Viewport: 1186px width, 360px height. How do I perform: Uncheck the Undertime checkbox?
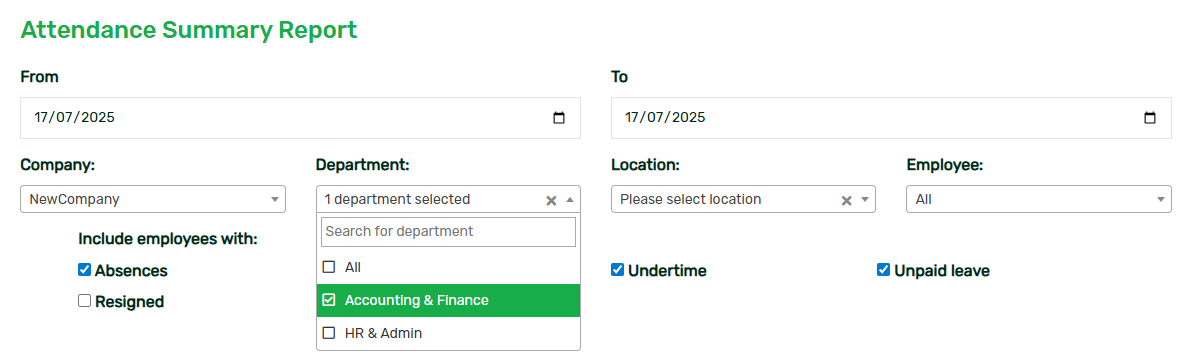617,270
